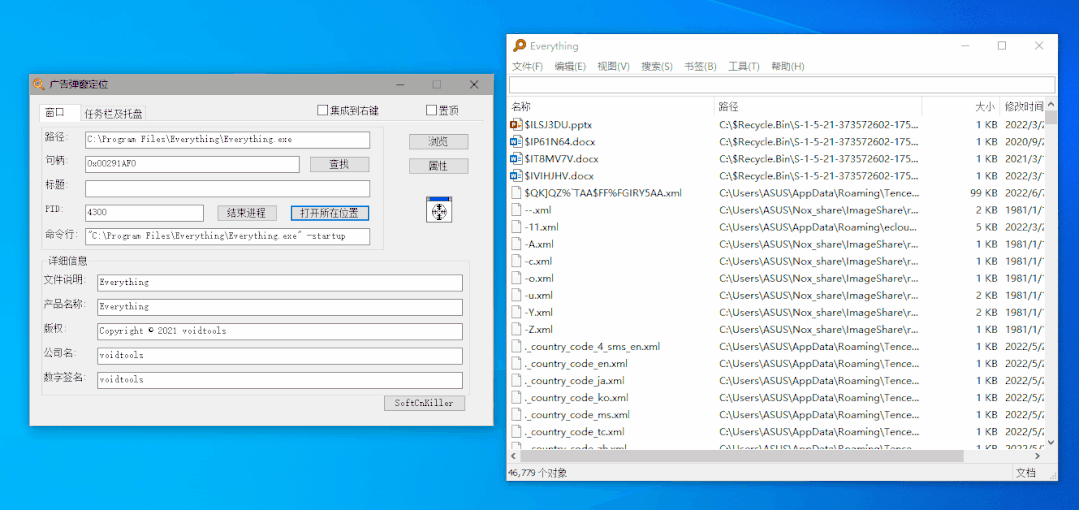Click the Everything search input box
Viewport: 1079px width, 510px height.
[x=781, y=85]
